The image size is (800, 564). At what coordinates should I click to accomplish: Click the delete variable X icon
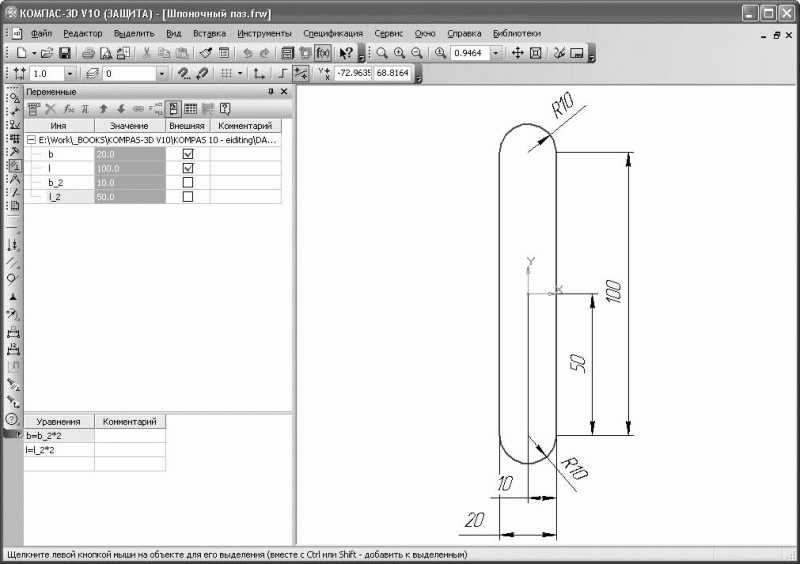(x=51, y=109)
